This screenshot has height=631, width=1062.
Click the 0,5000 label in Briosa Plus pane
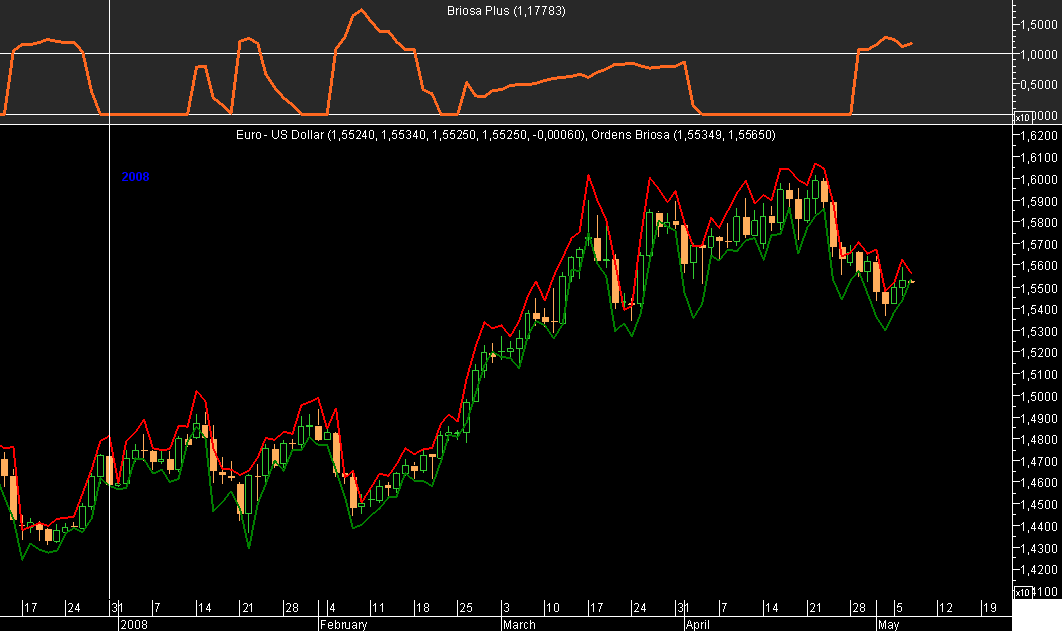tap(1038, 84)
